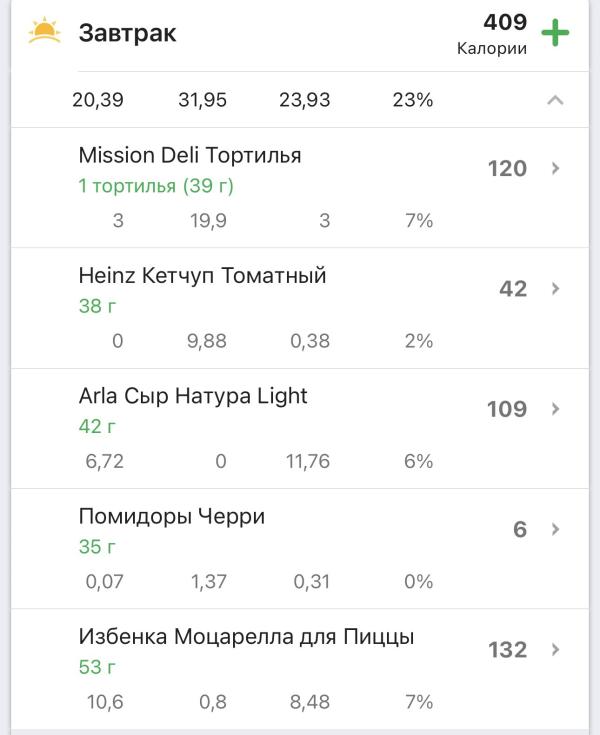Open details arrow for Избенка Моцарелла

(555, 649)
